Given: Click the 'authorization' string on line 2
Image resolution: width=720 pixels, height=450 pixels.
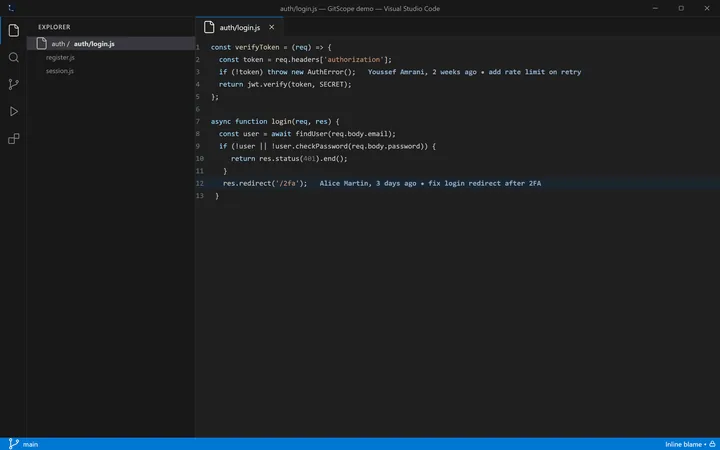Looking at the screenshot, I should point(355,60).
